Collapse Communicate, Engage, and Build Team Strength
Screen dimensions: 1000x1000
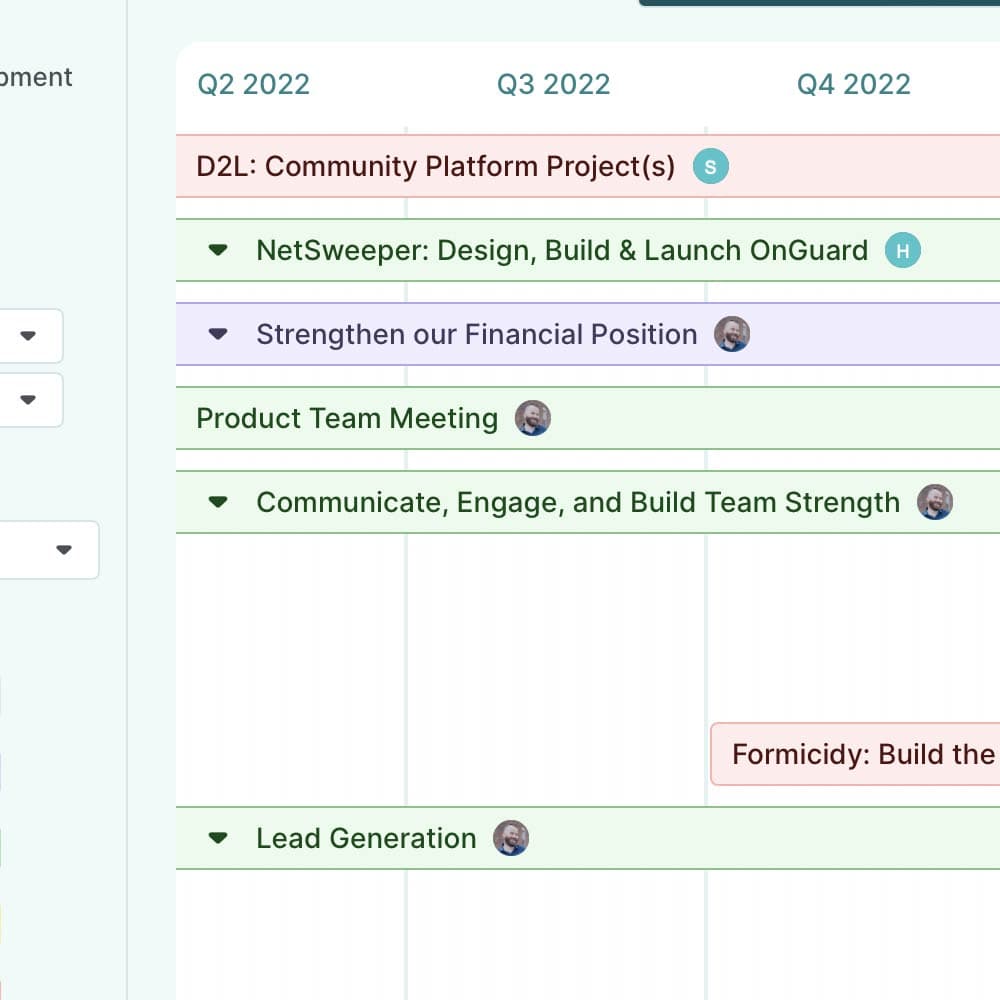point(218,503)
